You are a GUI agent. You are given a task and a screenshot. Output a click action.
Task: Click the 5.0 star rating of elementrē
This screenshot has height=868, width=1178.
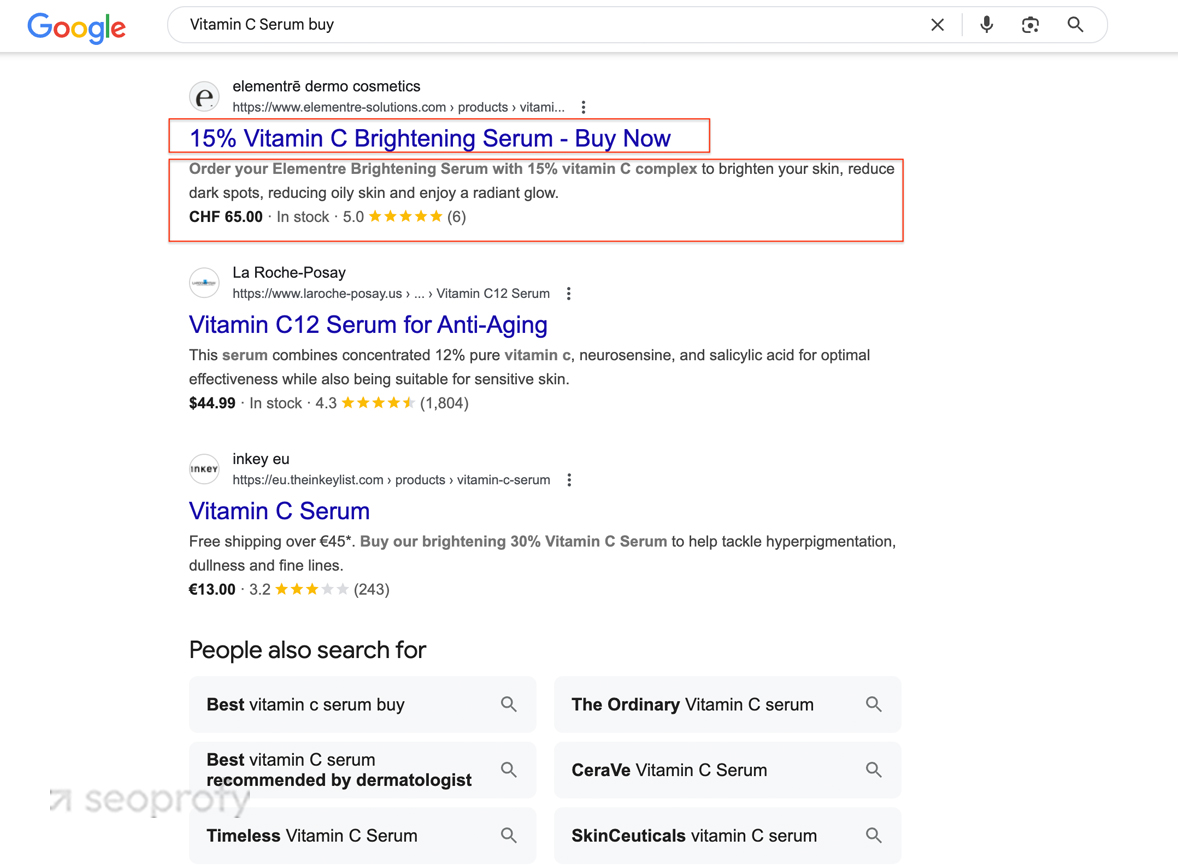pos(404,217)
